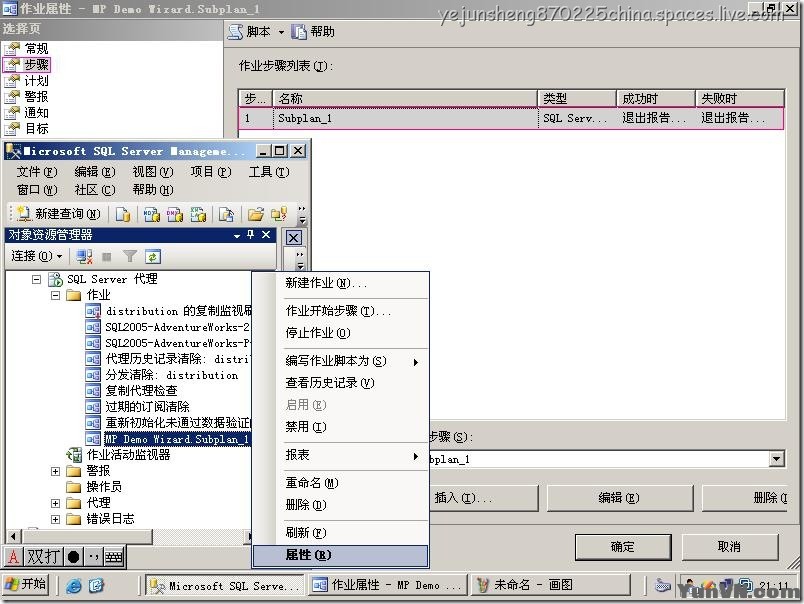Click the MDX query icon
Viewport: 804px width, 604px height.
pyautogui.click(x=151, y=214)
